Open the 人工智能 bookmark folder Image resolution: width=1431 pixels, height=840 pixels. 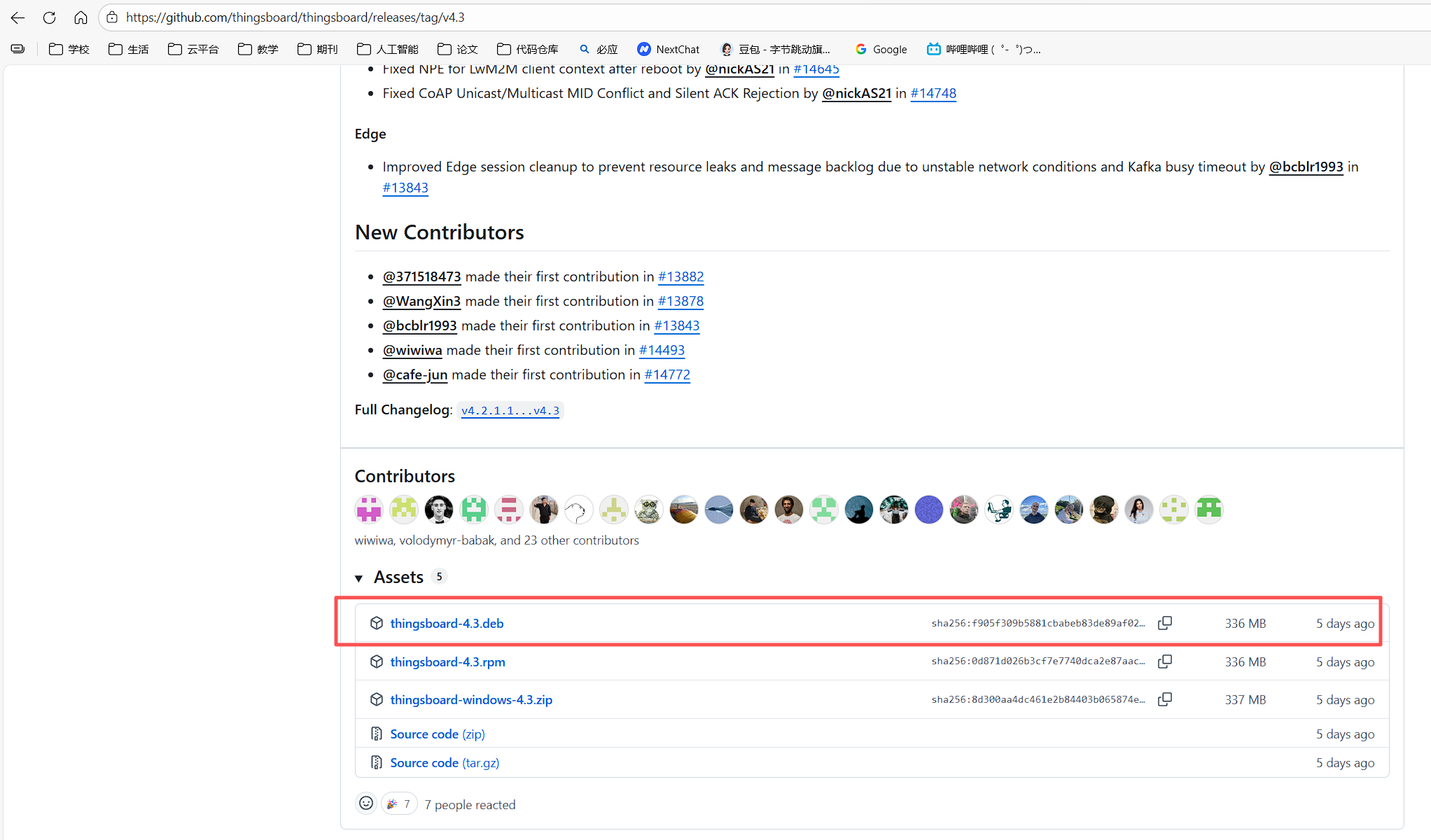coord(387,49)
